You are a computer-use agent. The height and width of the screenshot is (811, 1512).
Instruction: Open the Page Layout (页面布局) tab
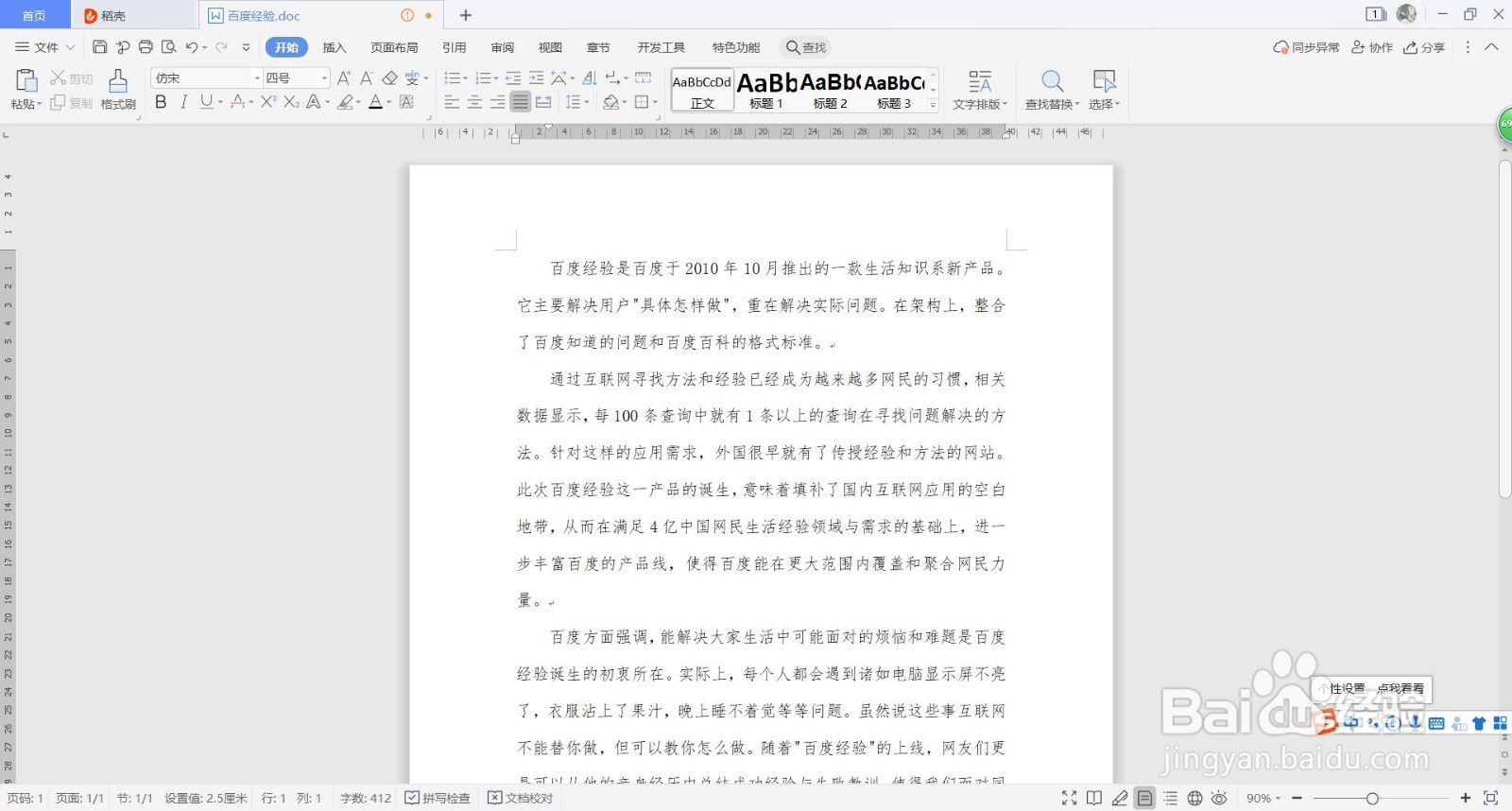pyautogui.click(x=394, y=47)
